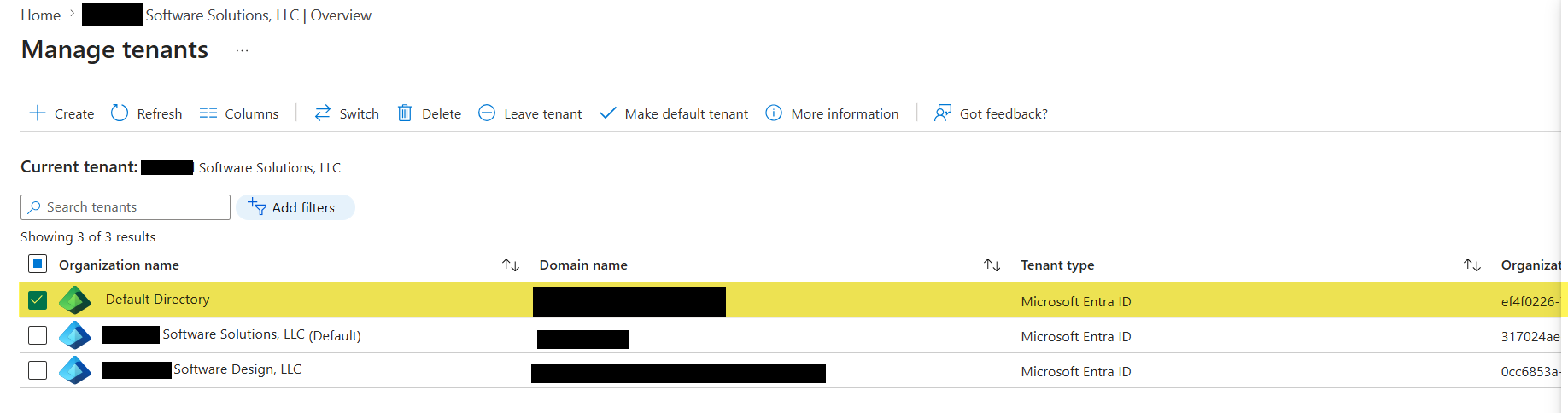This screenshot has width=1568, height=413.
Task: Click the Tenant type column header
Action: [1057, 265]
